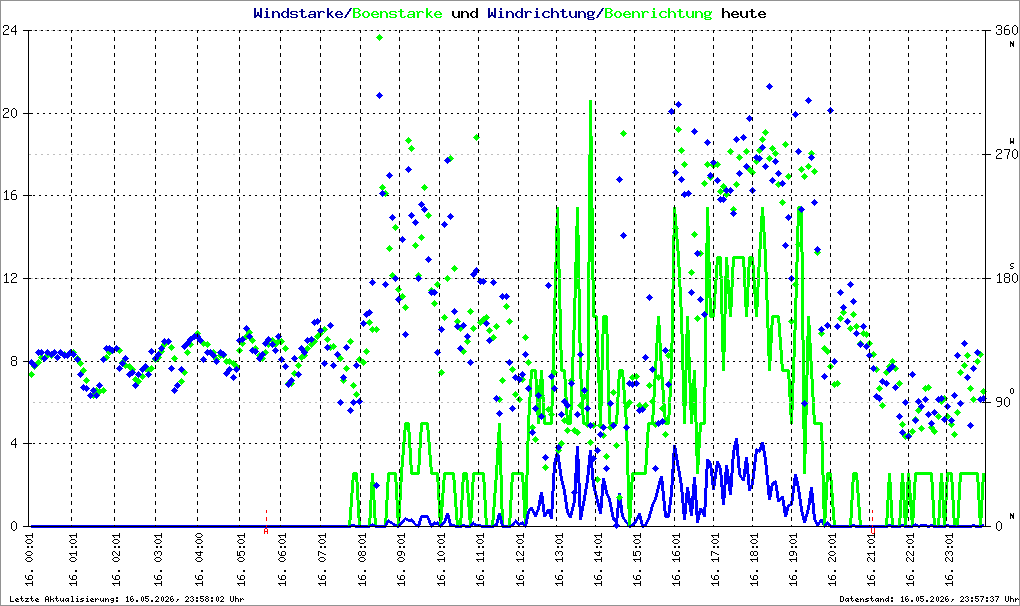
Task: Click the 360 label on right axis
Action: pos(1006,30)
